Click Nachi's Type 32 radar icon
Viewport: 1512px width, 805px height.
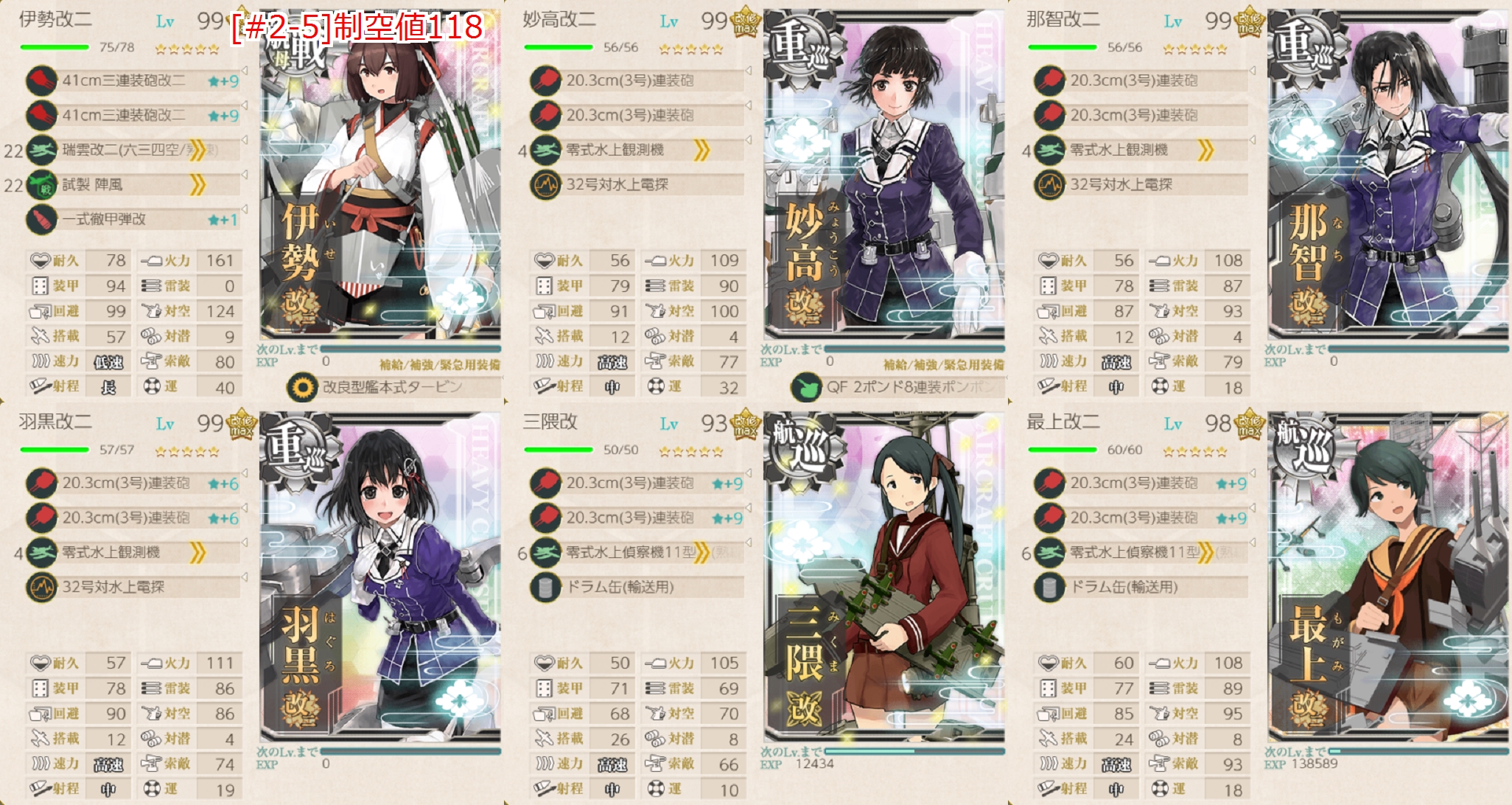1049,185
